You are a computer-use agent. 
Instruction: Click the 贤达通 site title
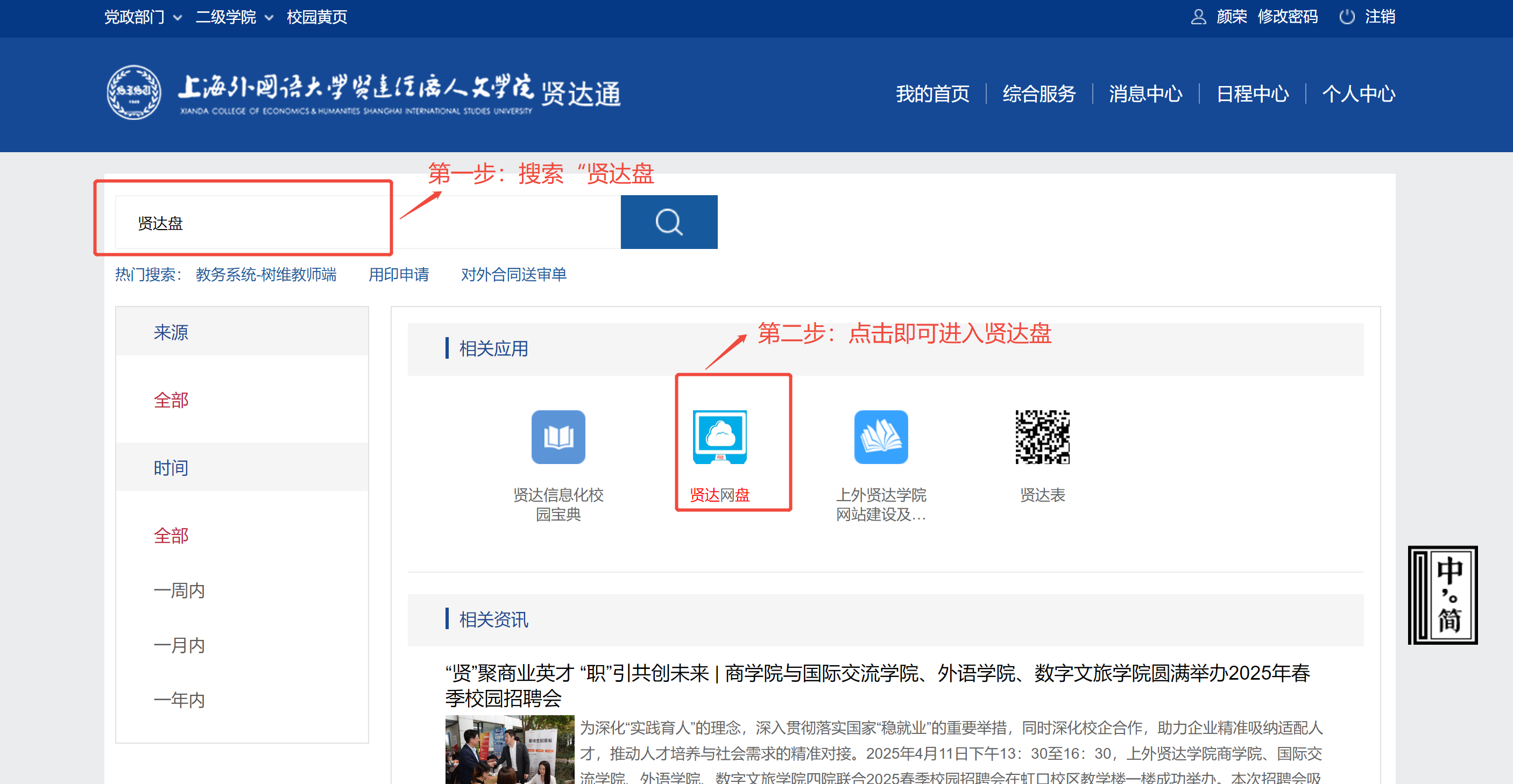(581, 94)
